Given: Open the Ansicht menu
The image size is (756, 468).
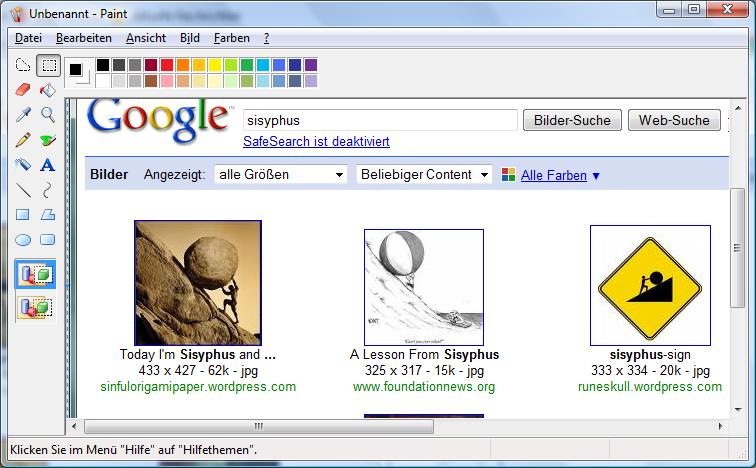Looking at the screenshot, I should tap(146, 38).
